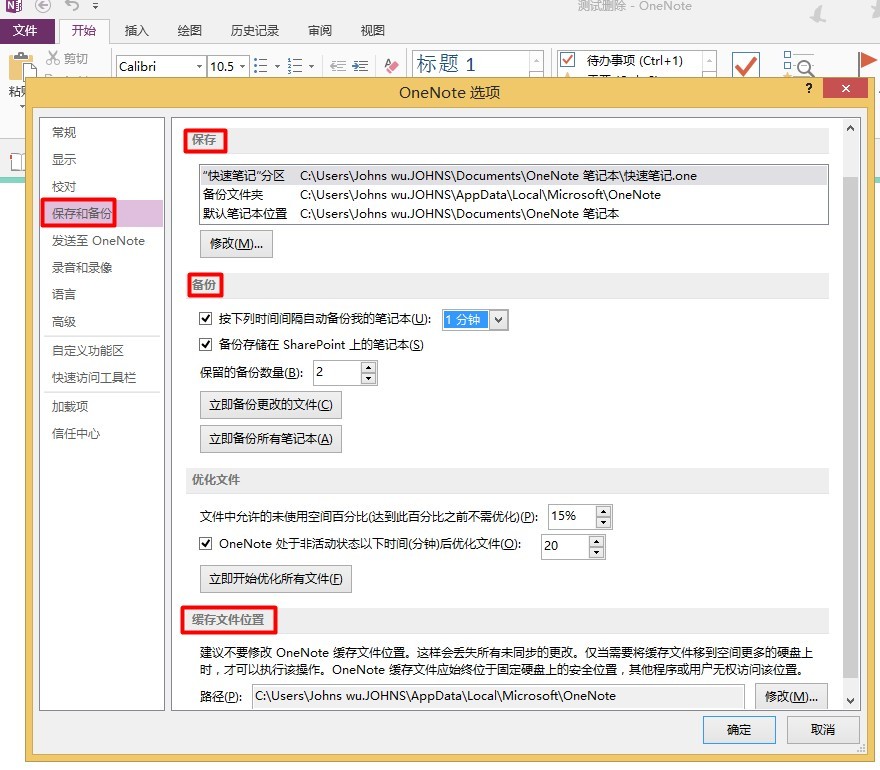Switch to the 视图 ribbon tab
Viewport: 880px width, 770px height.
[373, 31]
